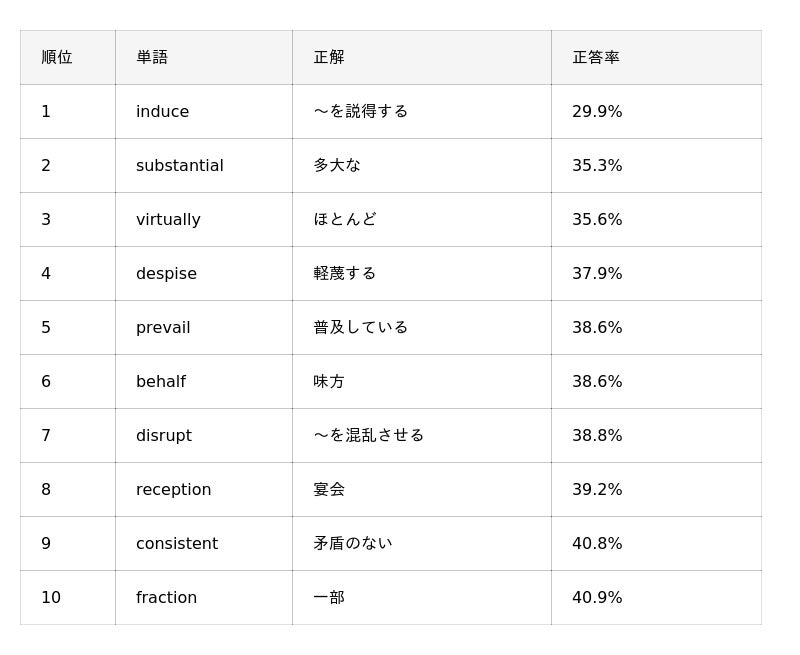Click the 29.9% accuracy value
Viewport: 800px width, 655px height.
pos(597,111)
